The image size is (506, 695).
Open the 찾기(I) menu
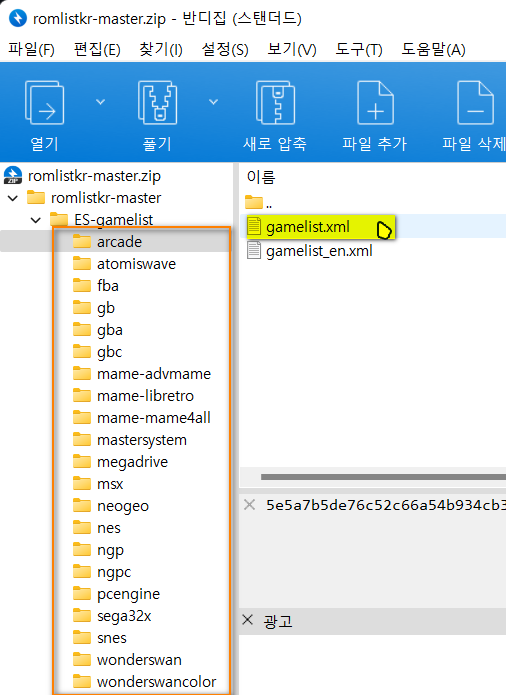(x=161, y=49)
